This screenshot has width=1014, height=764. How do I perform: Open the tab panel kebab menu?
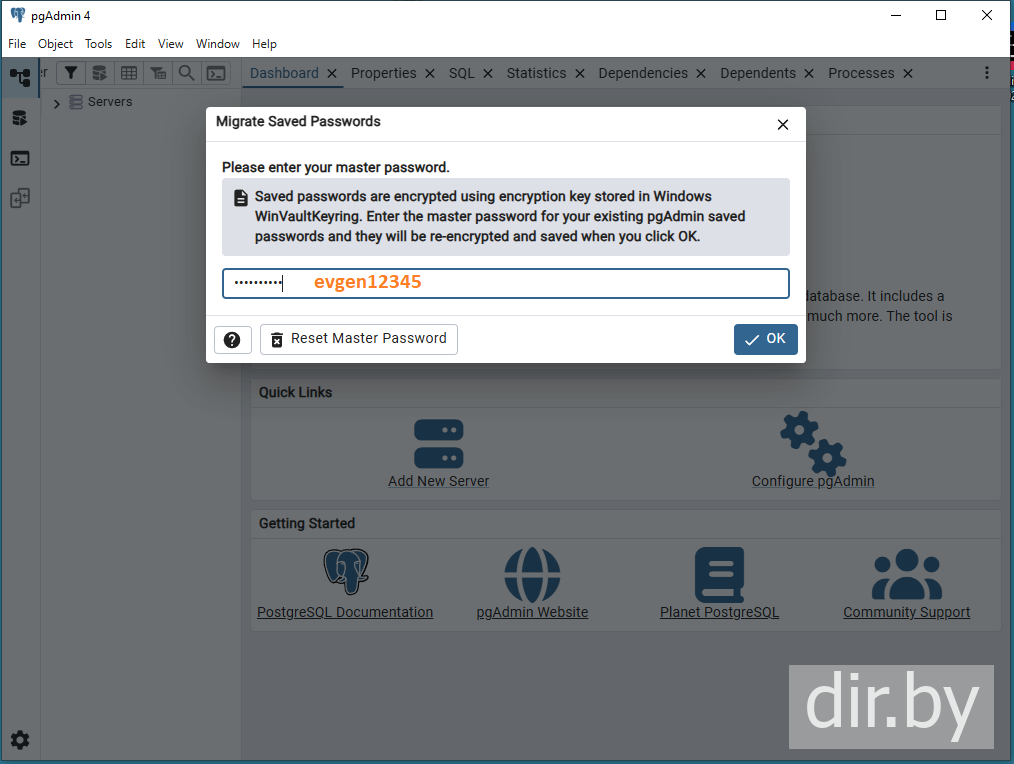point(986,72)
